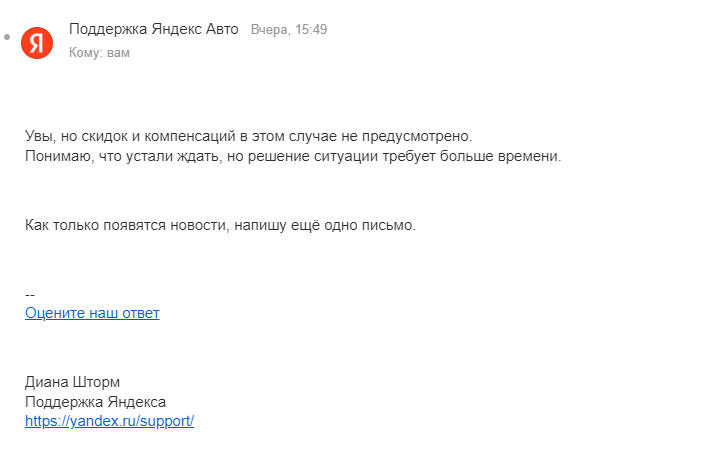This screenshot has height=450, width=704.
Task: Click the sentence starting with Понимаю
Action: click(x=293, y=156)
